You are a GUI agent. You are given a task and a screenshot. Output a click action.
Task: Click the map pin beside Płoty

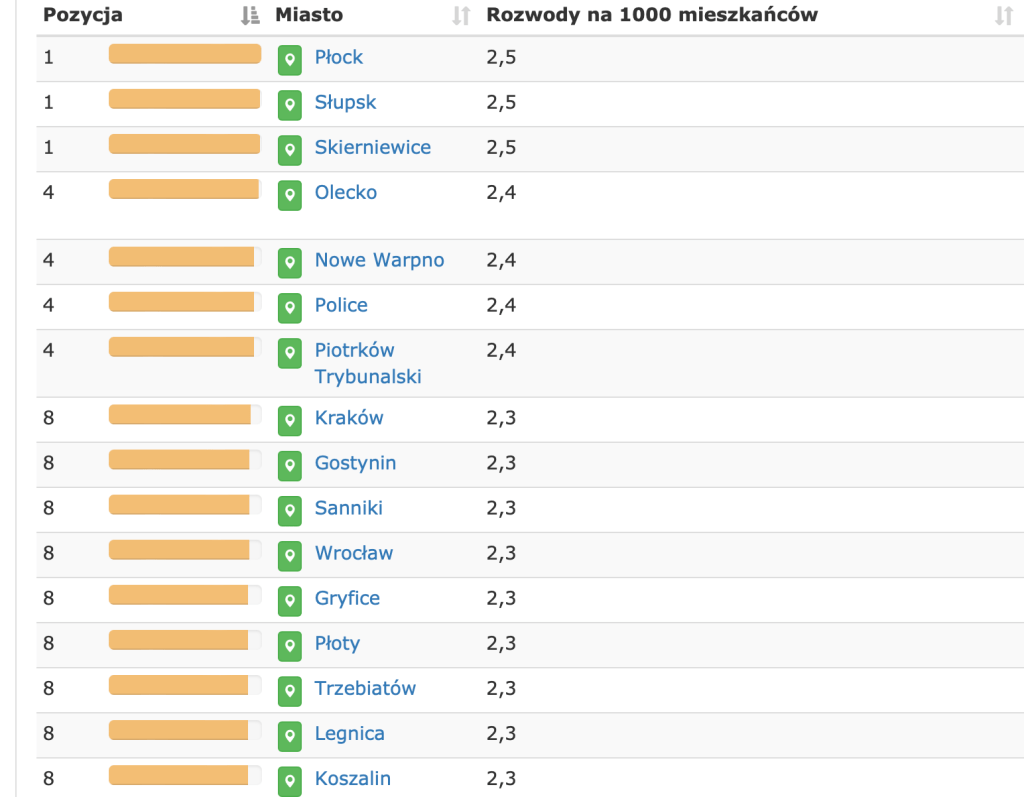coord(289,645)
